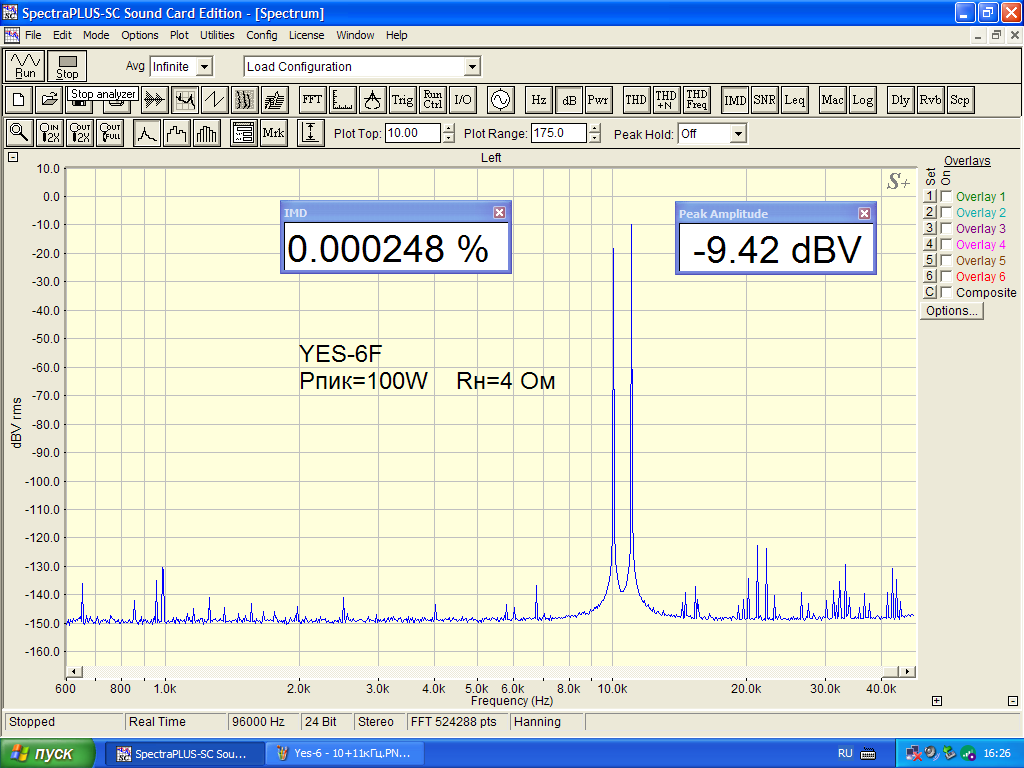Open the Trig trigger settings
This screenshot has height=768, width=1024.
pyautogui.click(x=402, y=100)
